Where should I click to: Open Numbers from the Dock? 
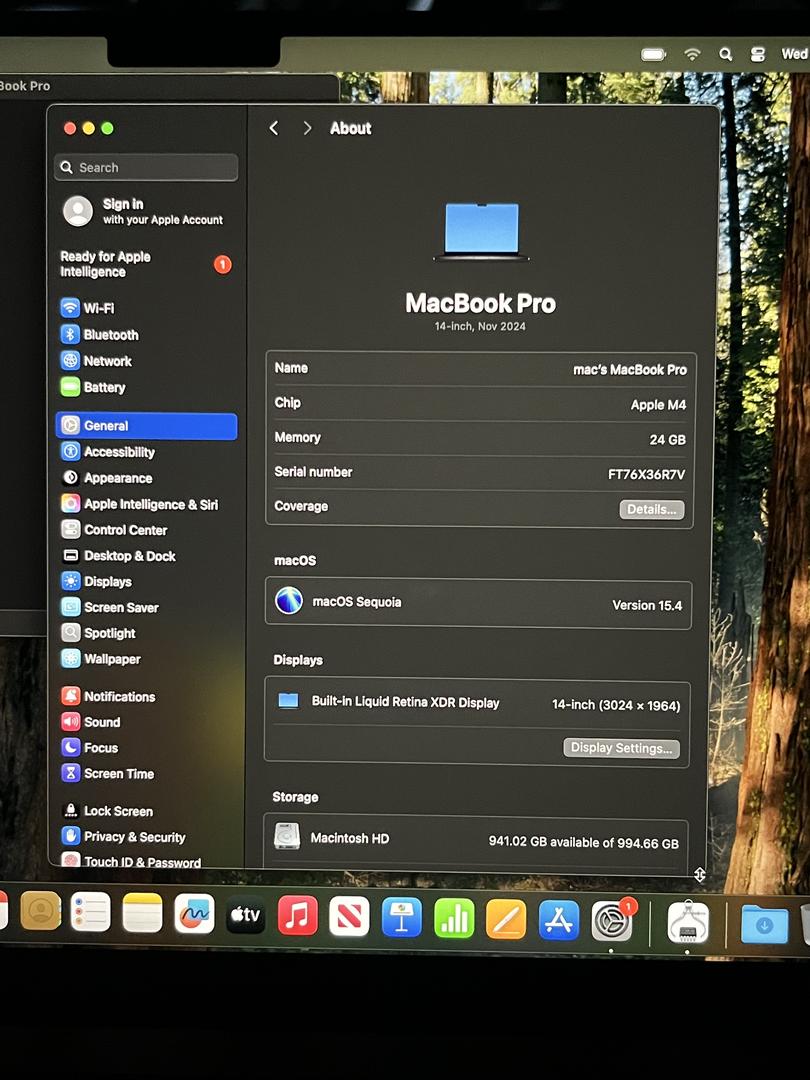point(454,918)
